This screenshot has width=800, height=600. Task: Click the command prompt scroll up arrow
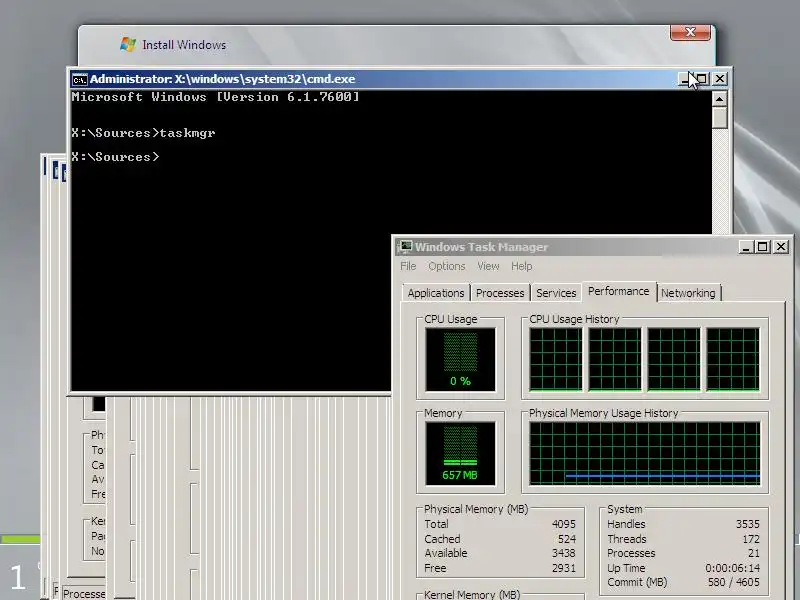pos(719,99)
